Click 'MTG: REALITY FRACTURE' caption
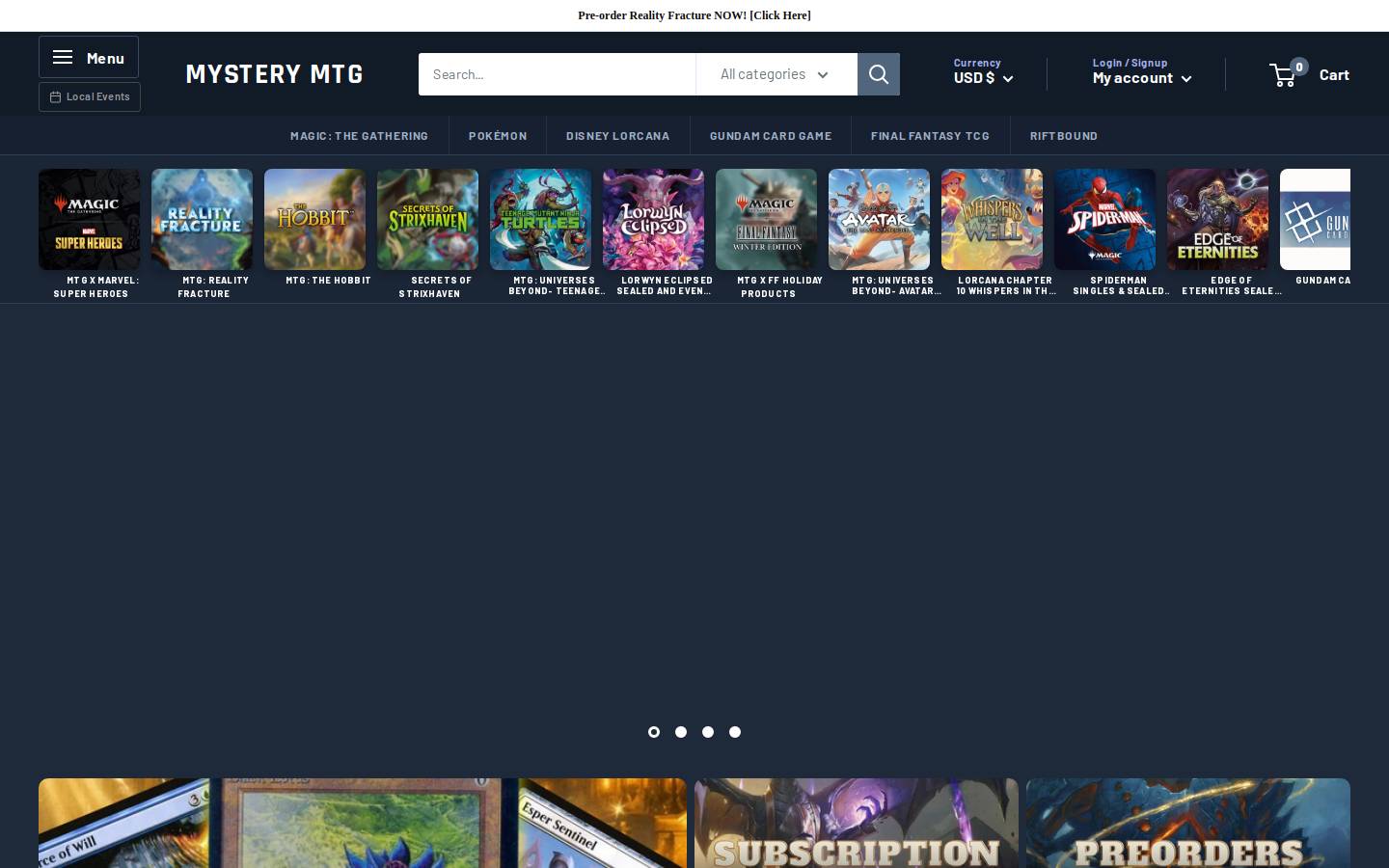 (x=213, y=286)
